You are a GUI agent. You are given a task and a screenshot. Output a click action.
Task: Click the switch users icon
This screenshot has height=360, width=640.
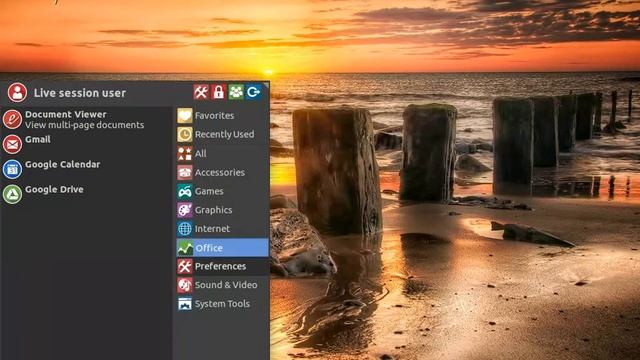pos(236,92)
